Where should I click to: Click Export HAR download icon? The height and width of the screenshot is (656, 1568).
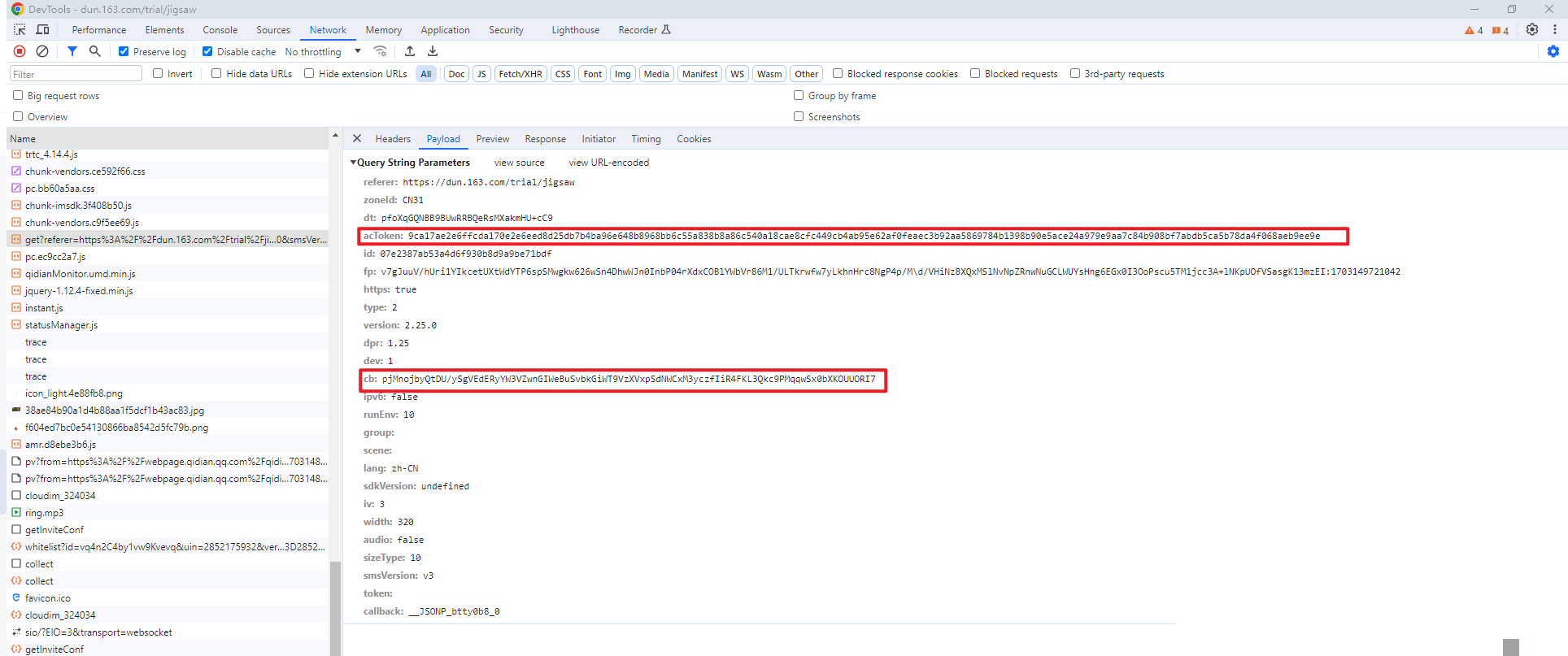pyautogui.click(x=433, y=51)
